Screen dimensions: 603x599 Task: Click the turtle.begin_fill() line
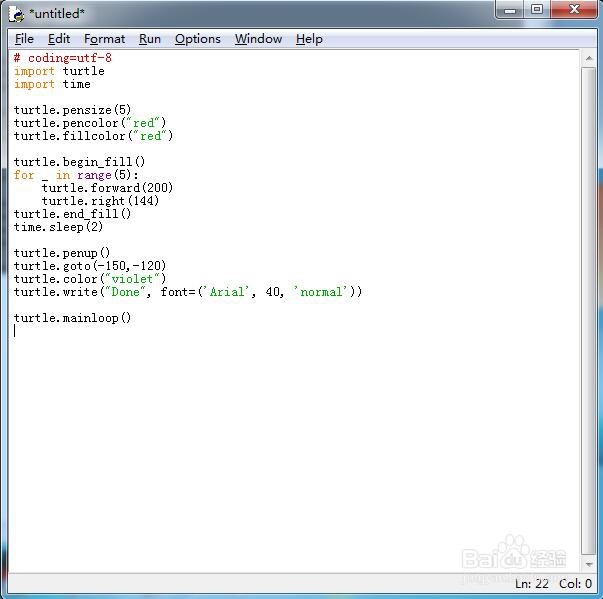tap(80, 162)
